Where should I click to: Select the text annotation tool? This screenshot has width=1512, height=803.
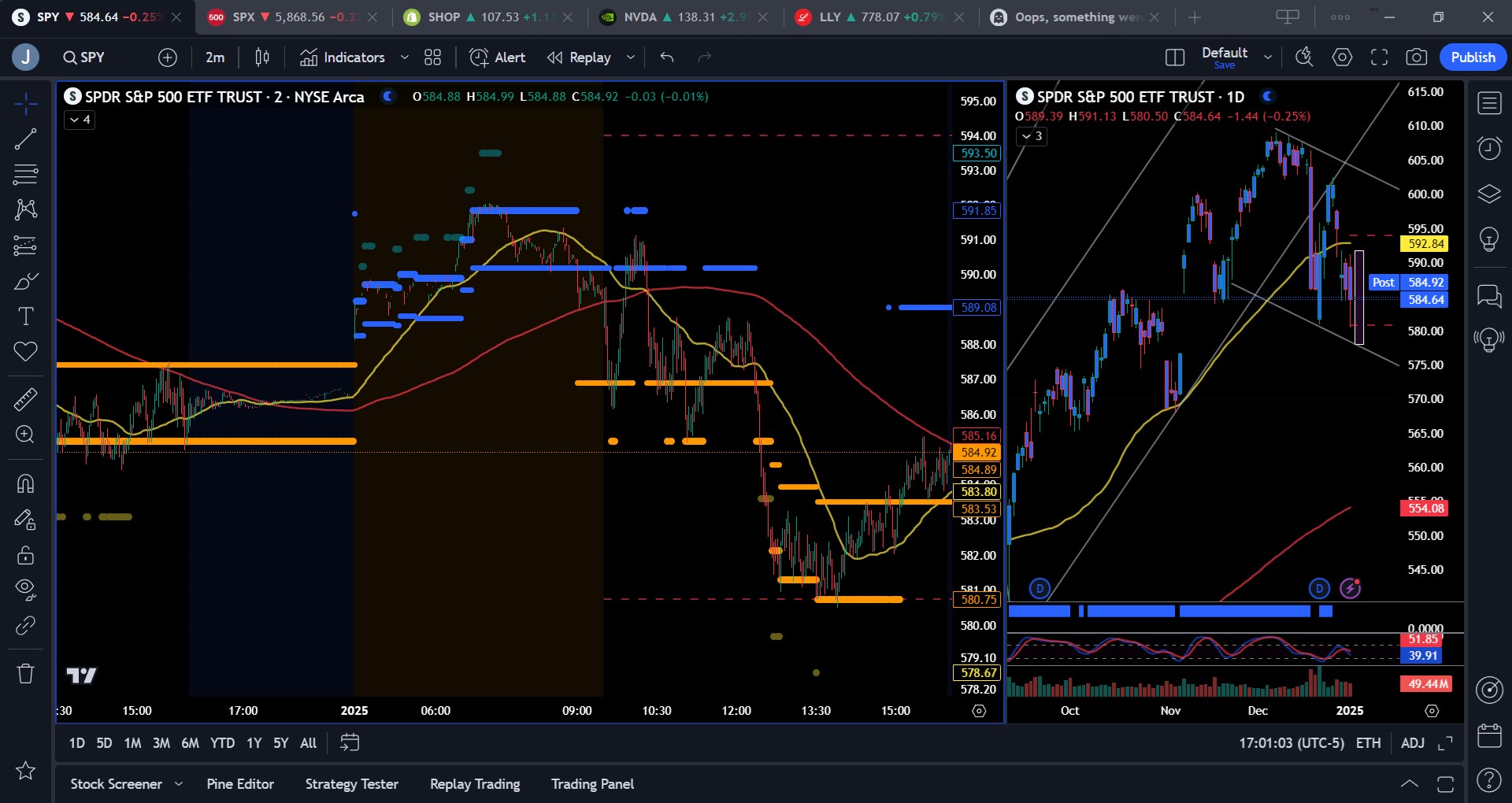coord(25,316)
